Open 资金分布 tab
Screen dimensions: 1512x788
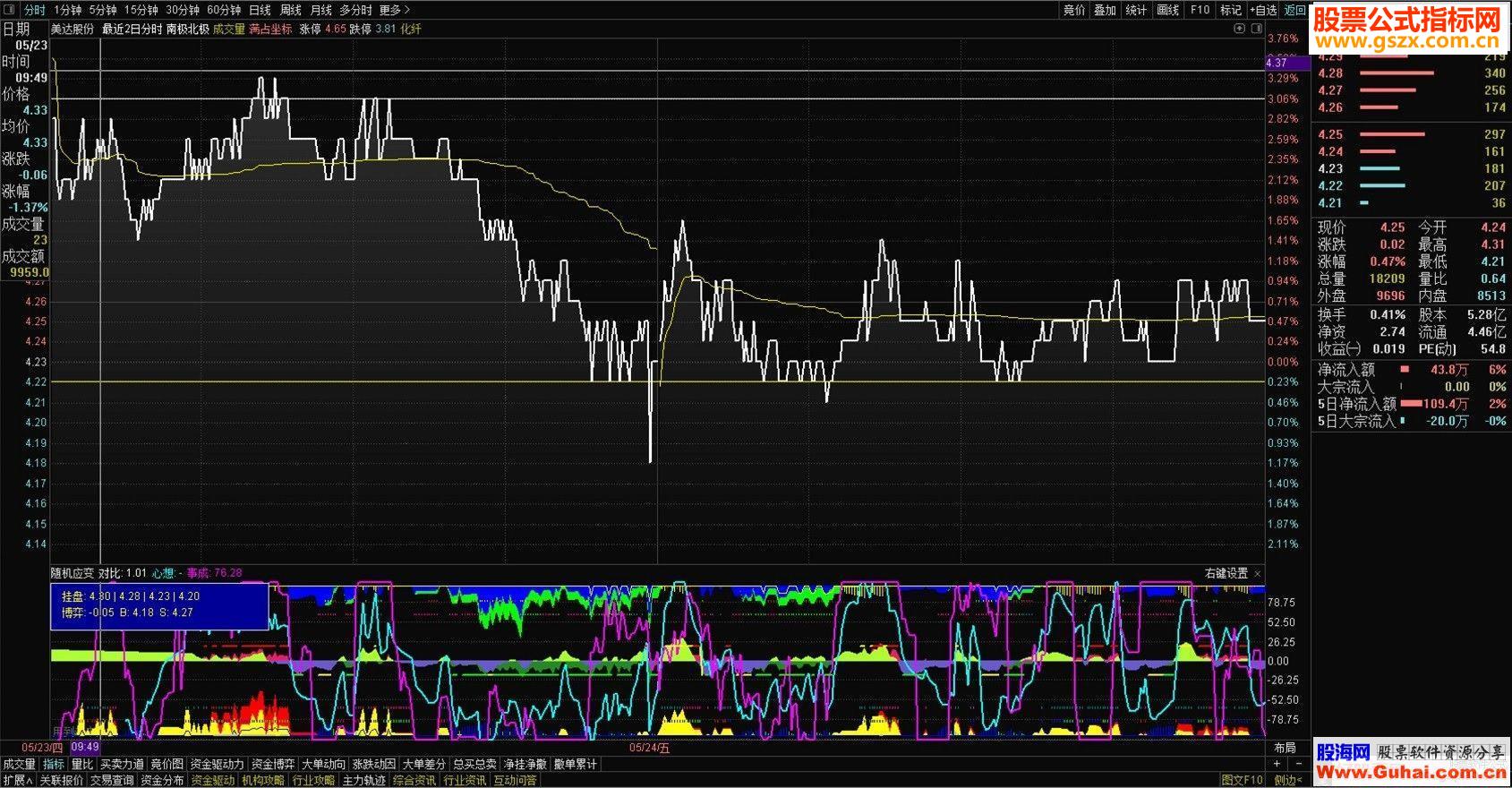[163, 780]
